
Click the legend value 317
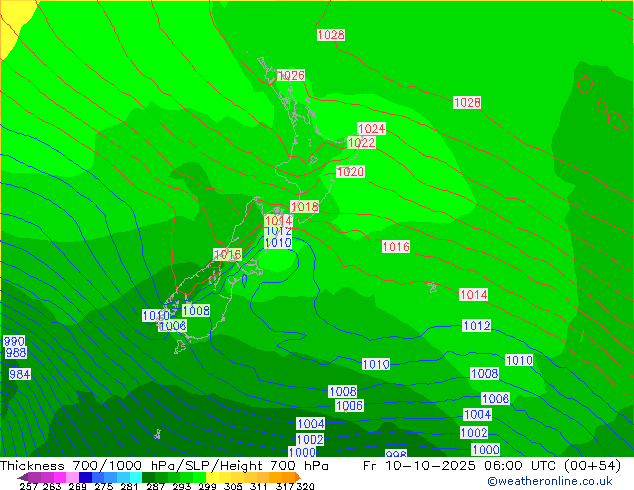pos(285,486)
